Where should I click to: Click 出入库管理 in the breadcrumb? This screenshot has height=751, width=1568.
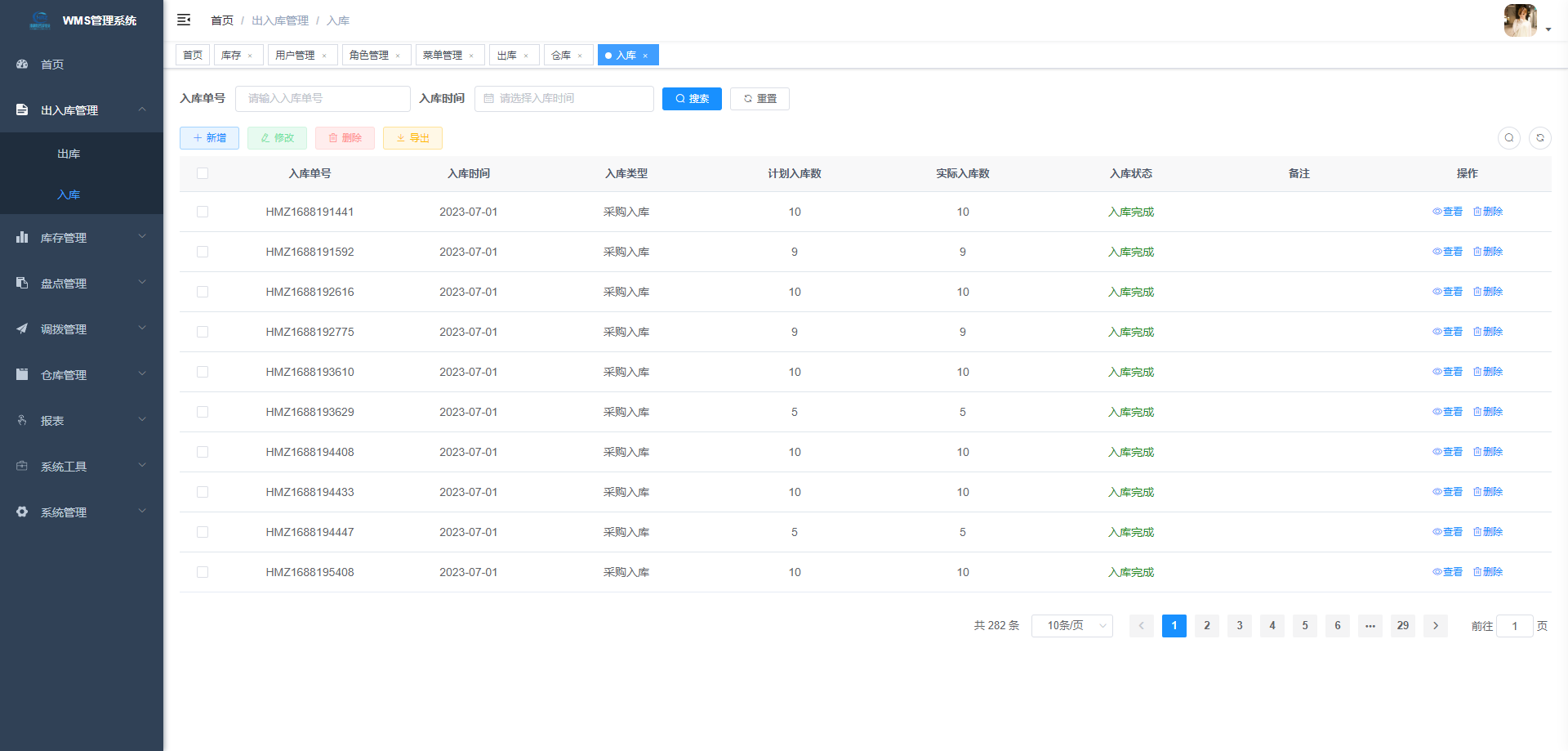(280, 20)
